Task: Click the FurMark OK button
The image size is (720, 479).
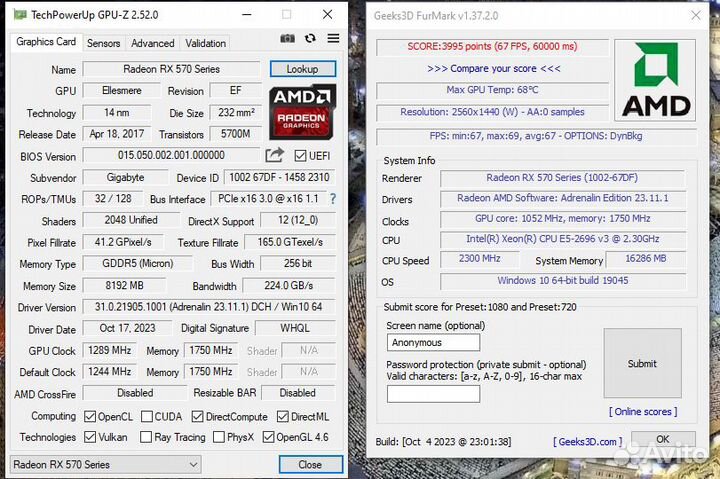Action: tap(663, 439)
